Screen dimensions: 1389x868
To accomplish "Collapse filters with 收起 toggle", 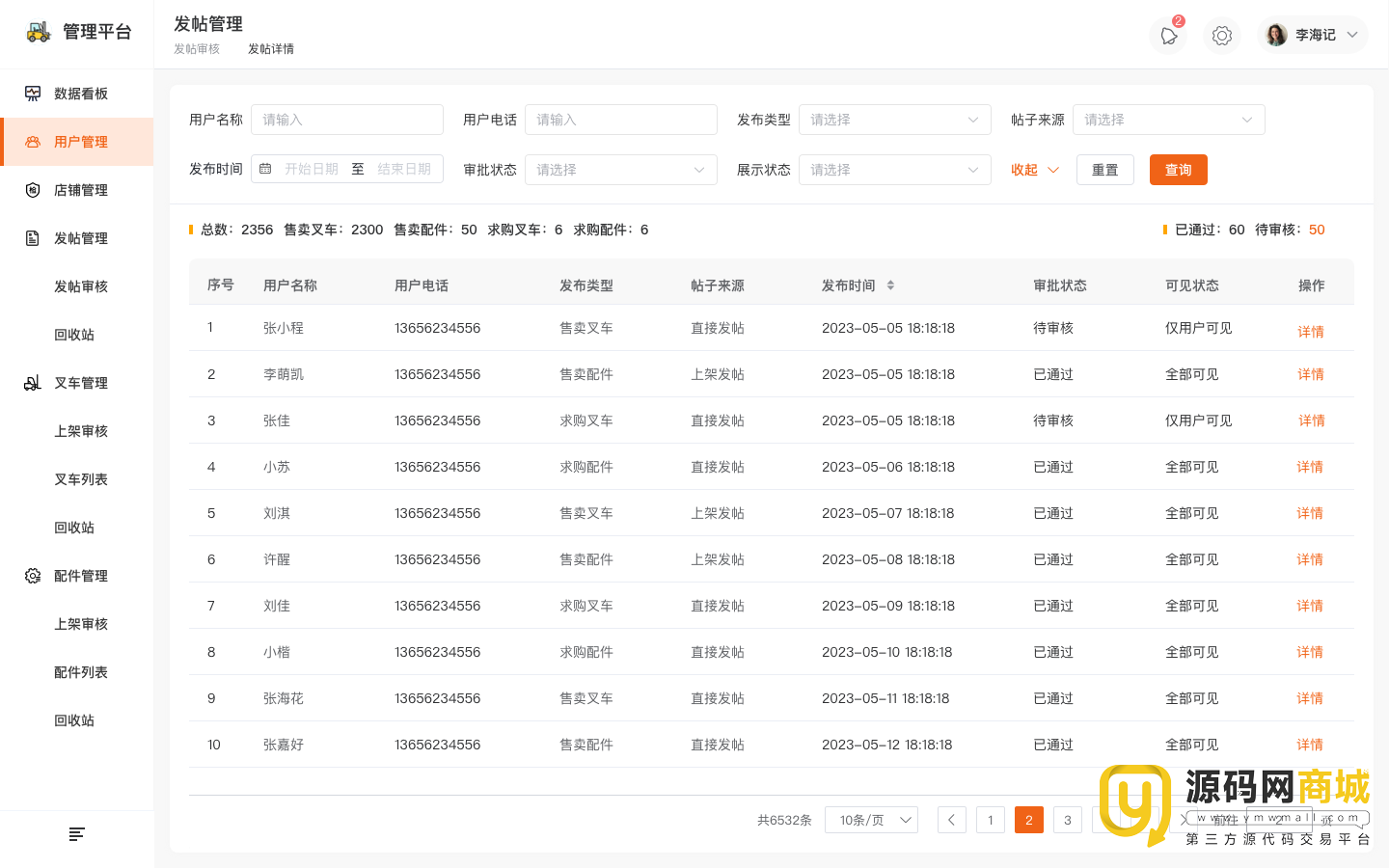I will (1034, 170).
